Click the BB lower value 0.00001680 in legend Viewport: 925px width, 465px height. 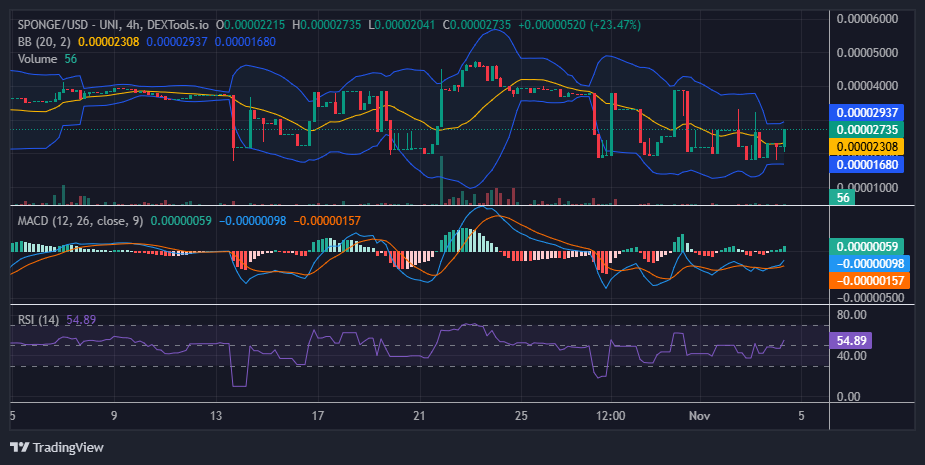(x=245, y=42)
